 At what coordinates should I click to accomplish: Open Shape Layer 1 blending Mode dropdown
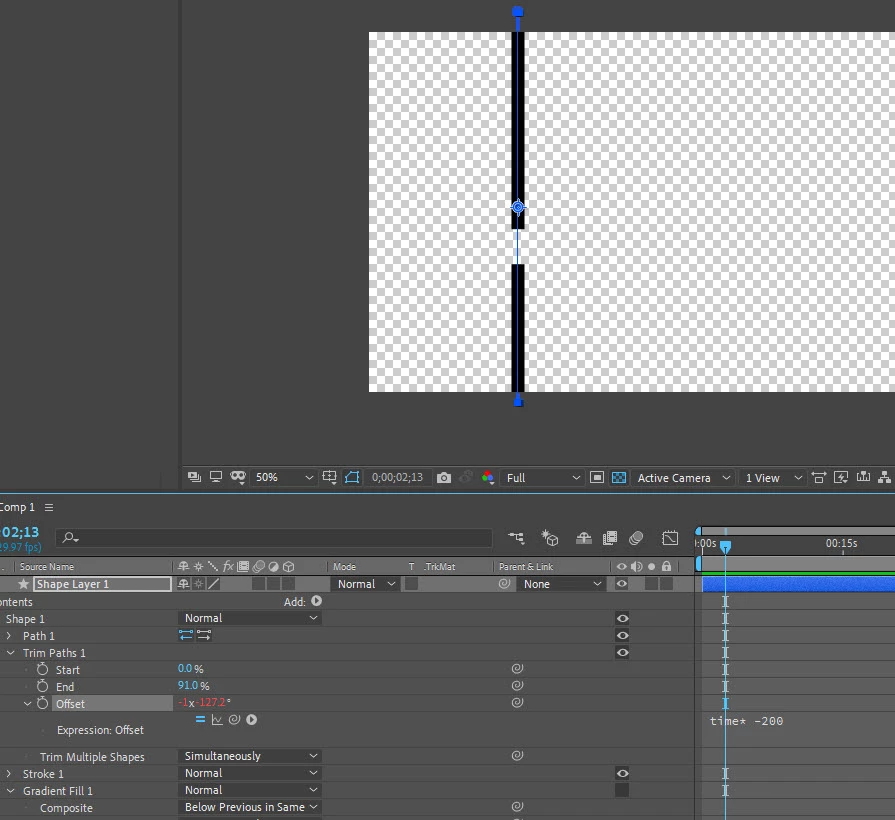[364, 584]
